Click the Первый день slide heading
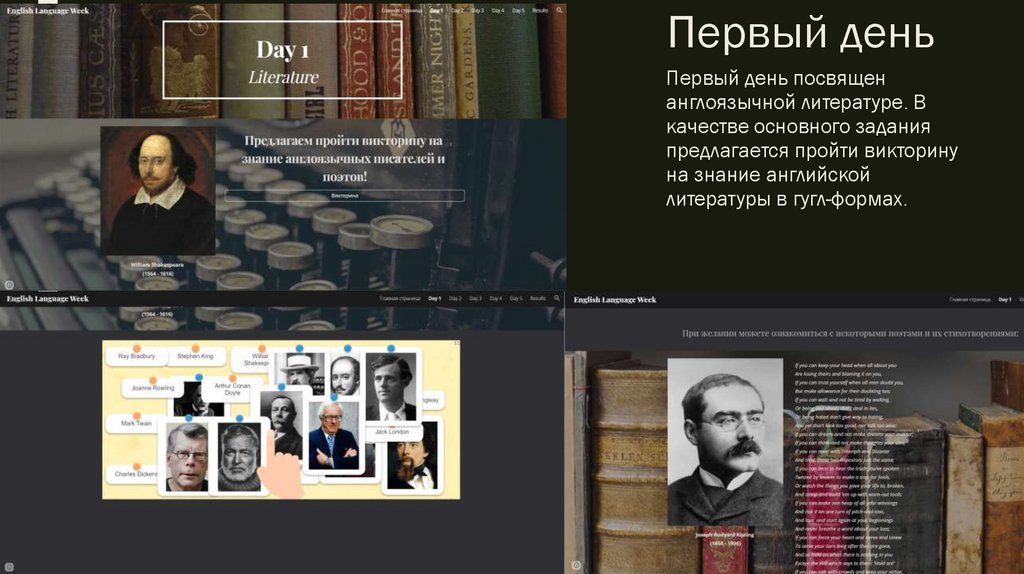Viewport: 1024px width, 574px height. tap(801, 33)
